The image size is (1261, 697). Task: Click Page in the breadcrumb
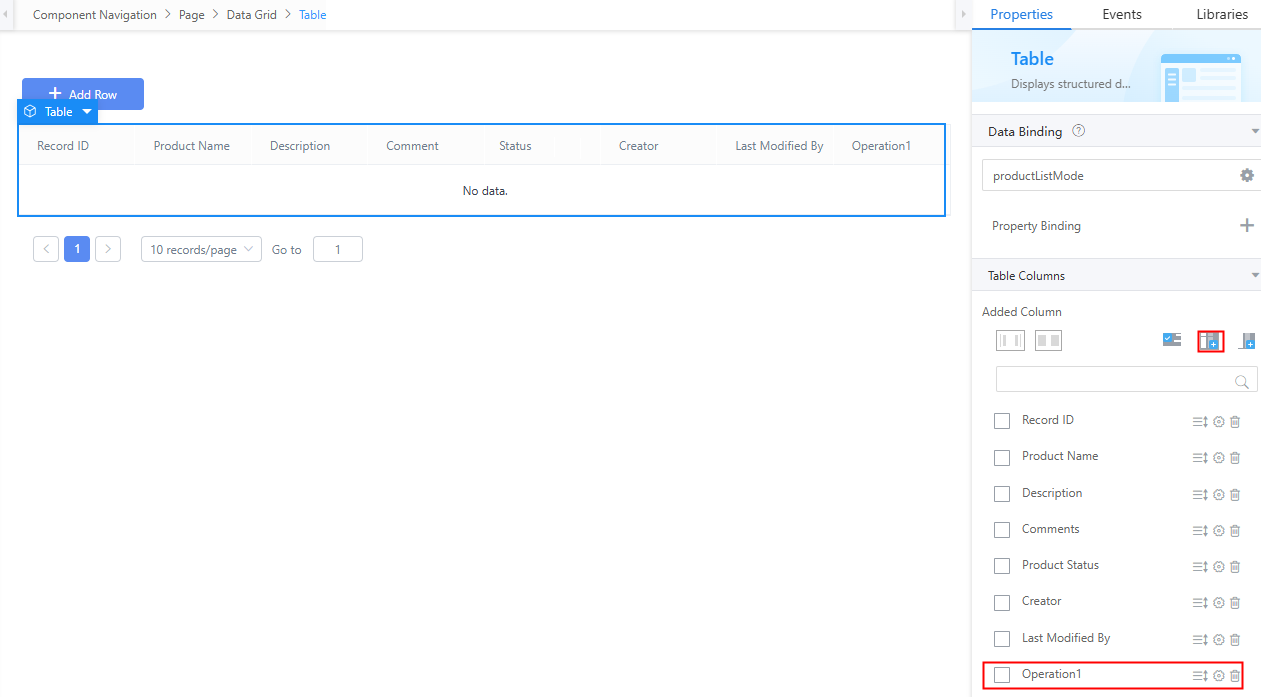pos(192,15)
